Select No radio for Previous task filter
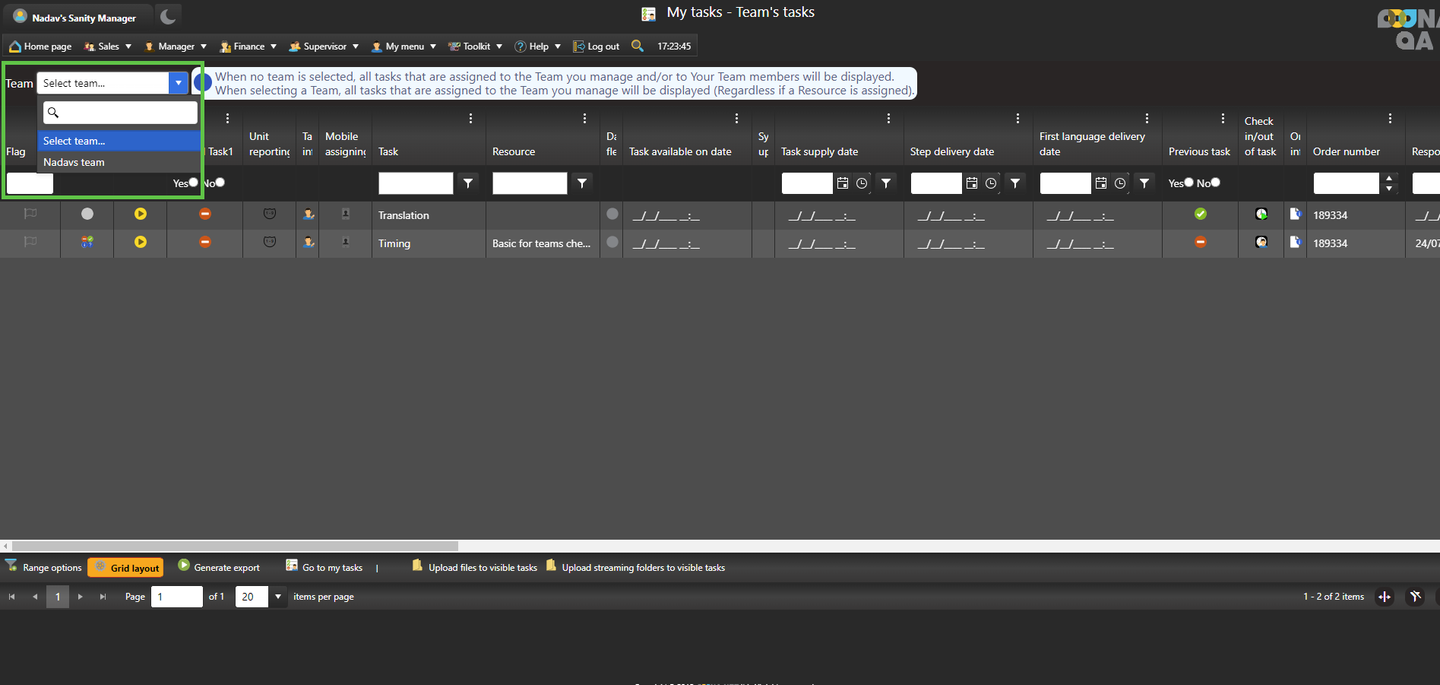This screenshot has width=1440, height=685. coord(1215,183)
